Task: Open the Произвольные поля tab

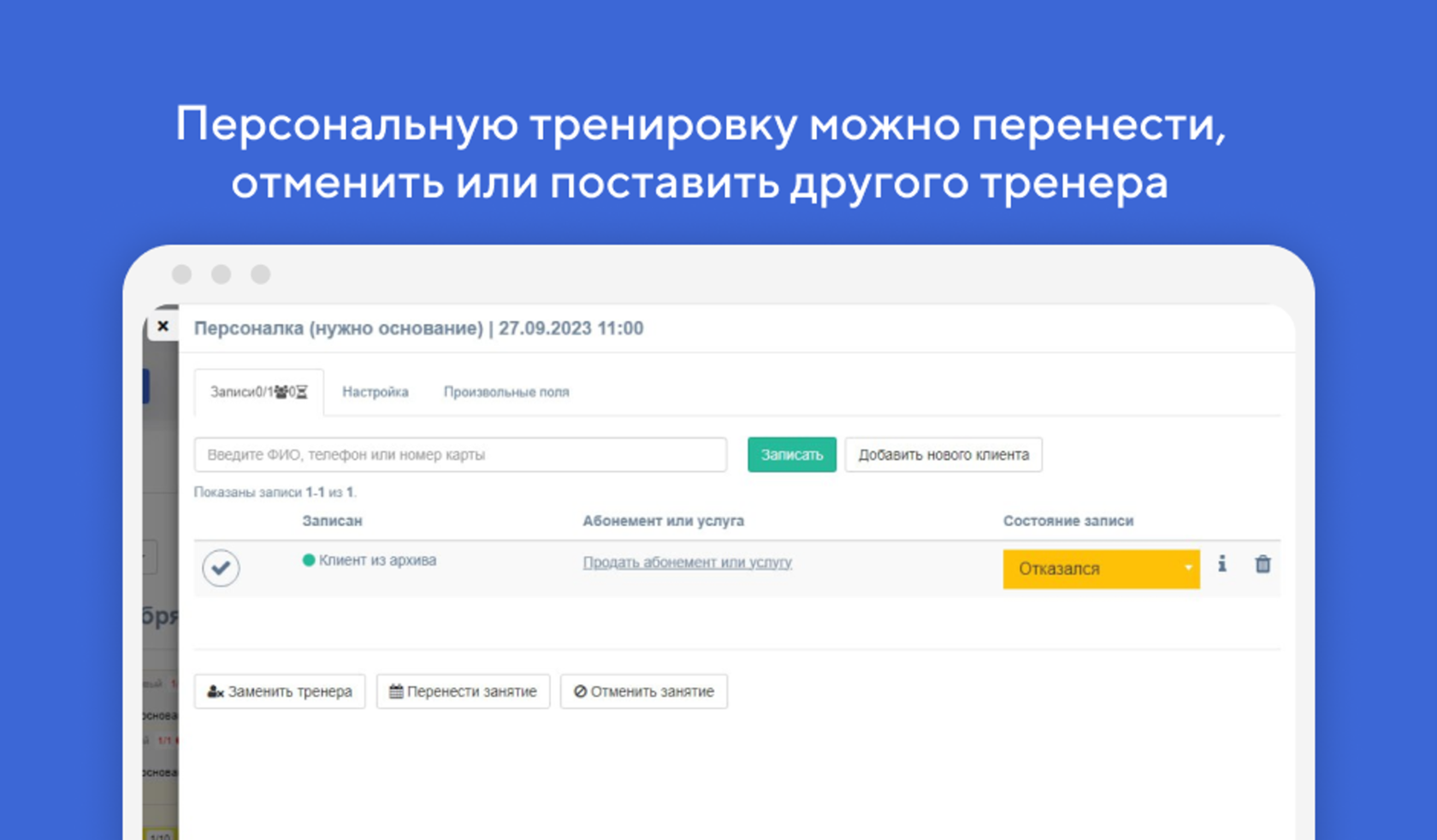Action: [x=506, y=392]
